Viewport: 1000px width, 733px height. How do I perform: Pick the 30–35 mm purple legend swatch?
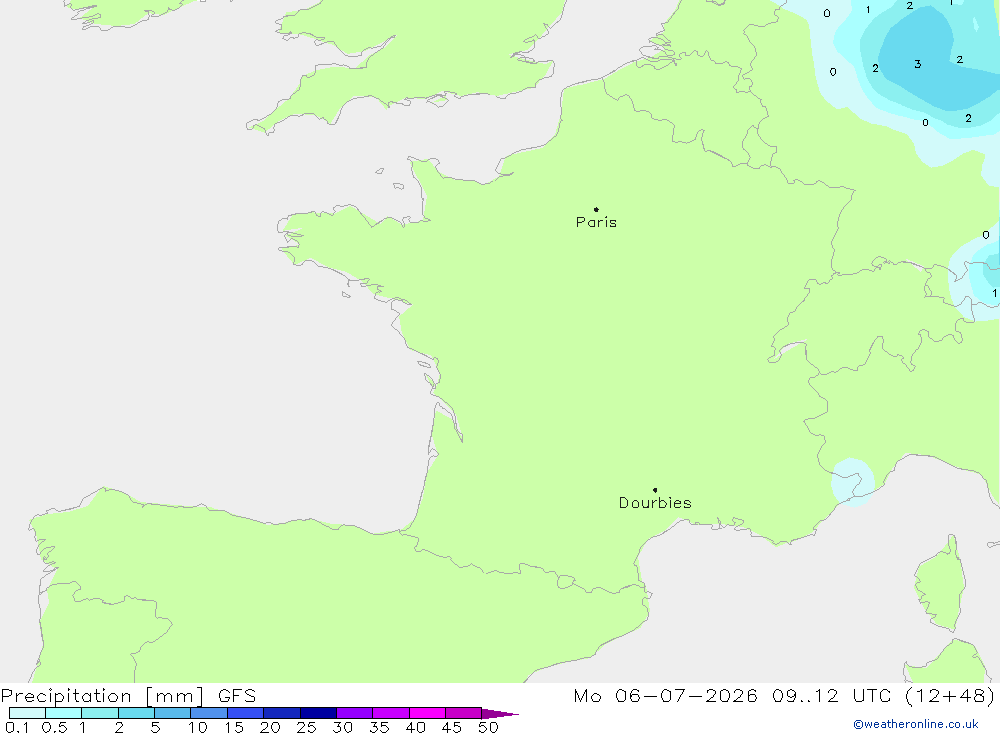point(354,713)
